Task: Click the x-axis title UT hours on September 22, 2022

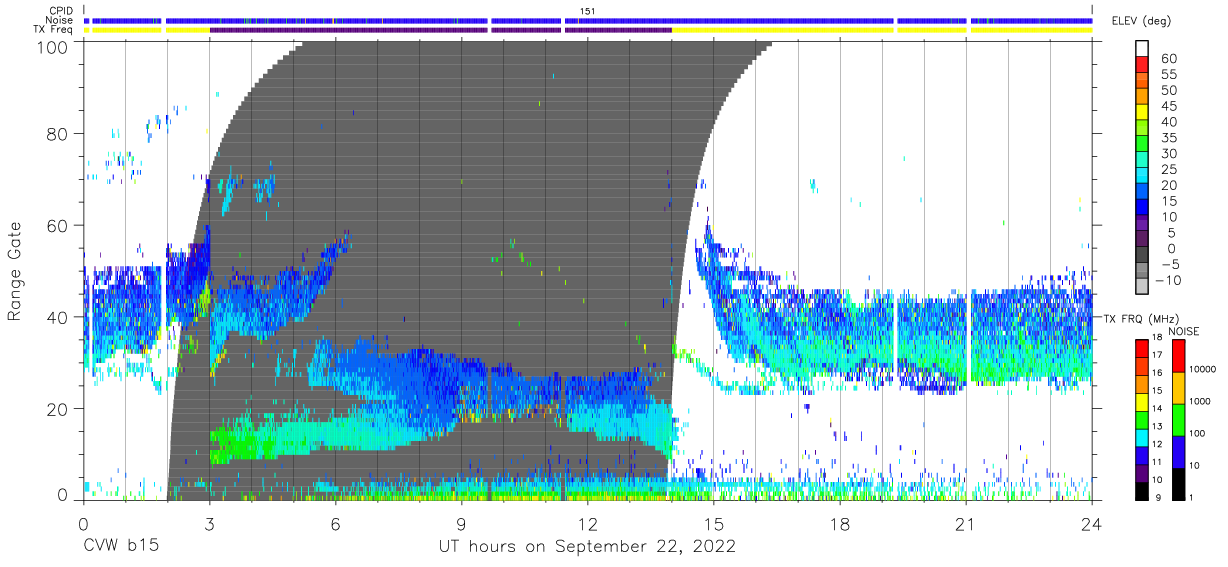Action: (587, 547)
